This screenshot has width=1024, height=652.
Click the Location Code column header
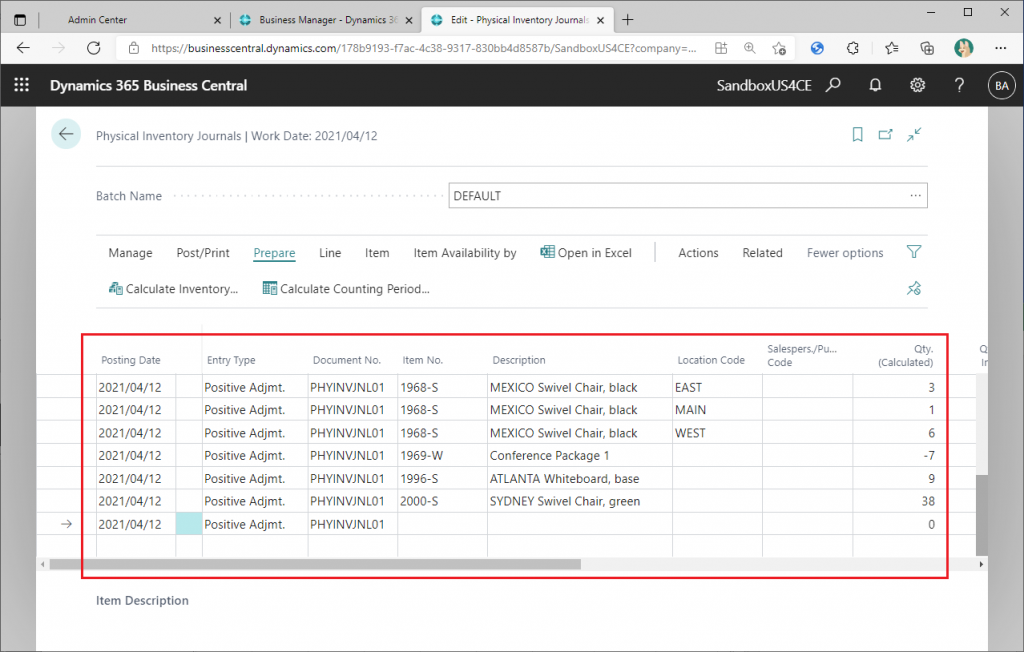click(x=711, y=360)
